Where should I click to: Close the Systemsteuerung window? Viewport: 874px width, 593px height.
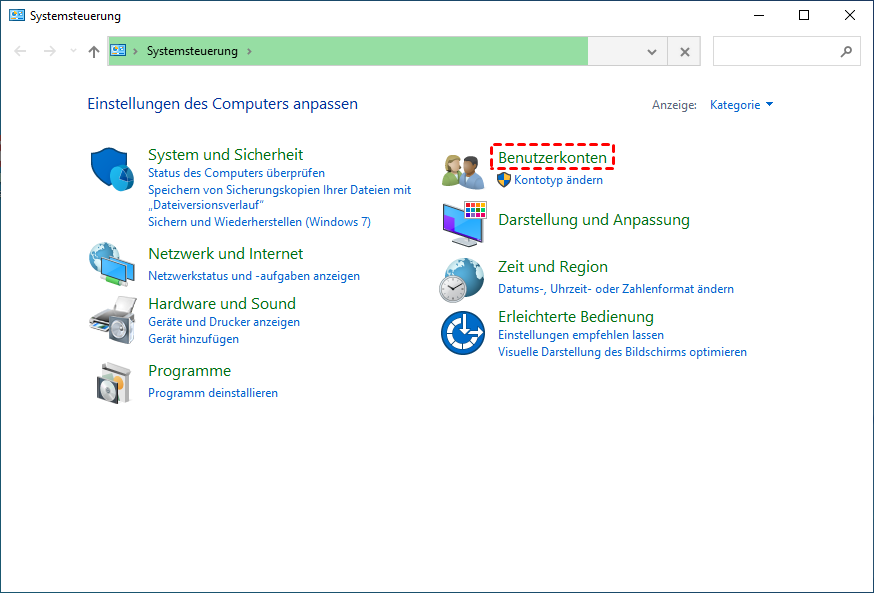849,15
